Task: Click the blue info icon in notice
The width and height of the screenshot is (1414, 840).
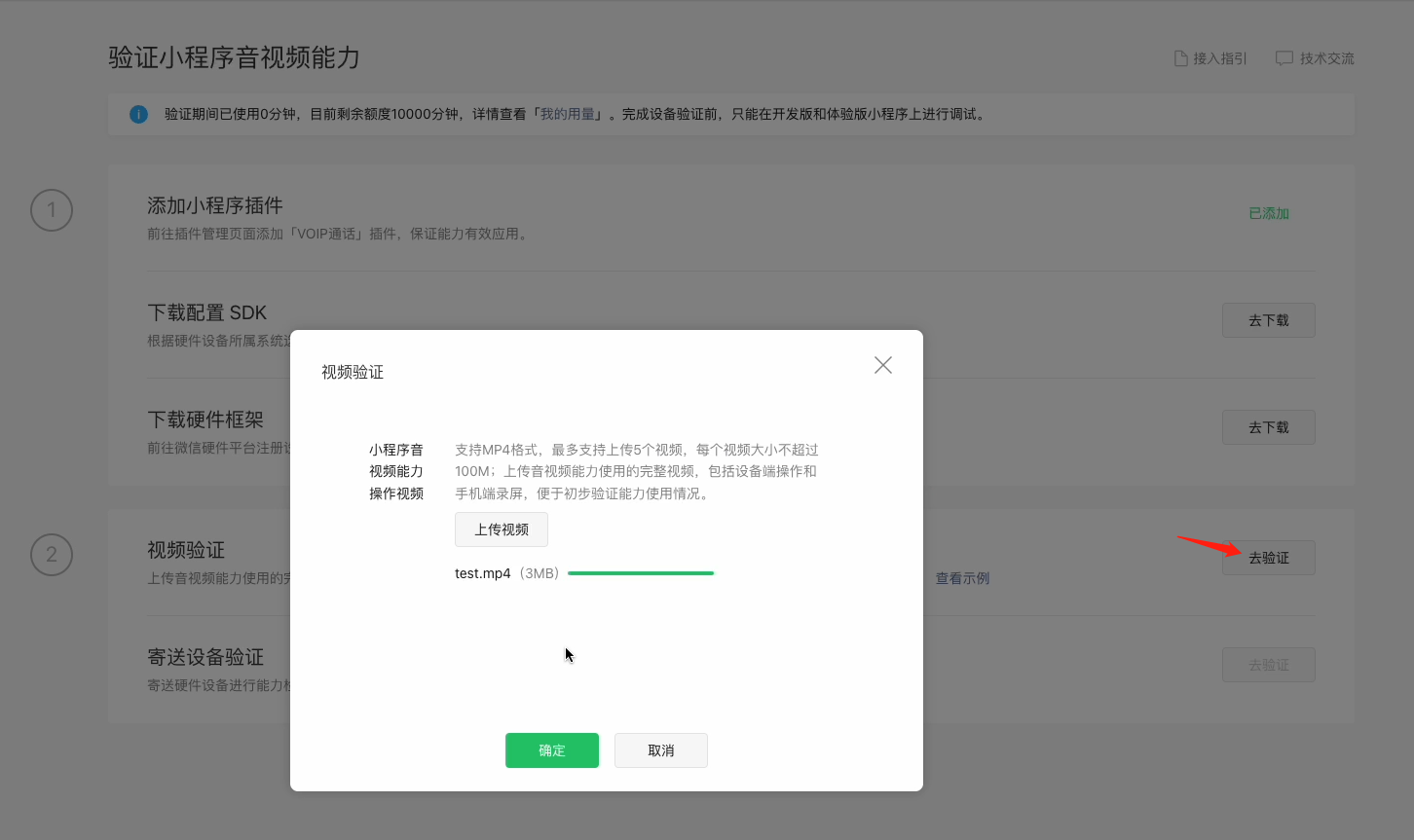Action: 139,115
